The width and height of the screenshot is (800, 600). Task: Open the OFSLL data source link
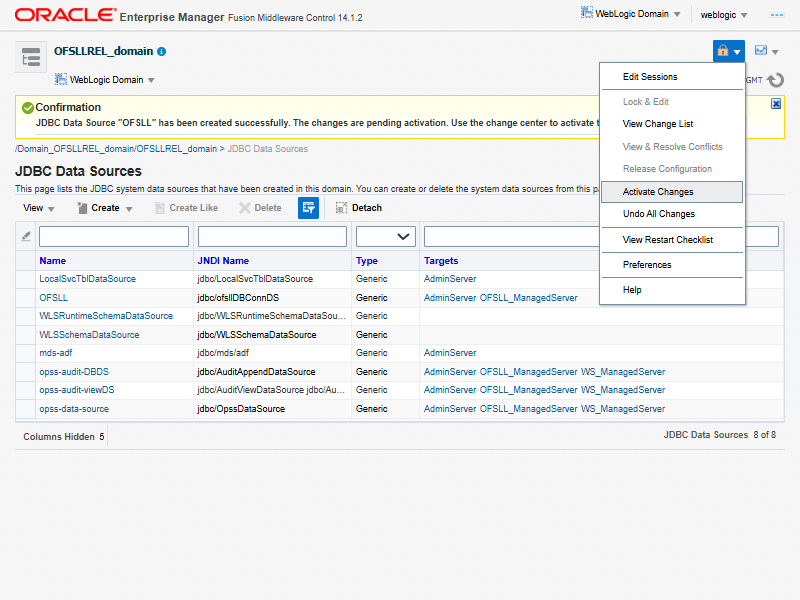point(54,297)
